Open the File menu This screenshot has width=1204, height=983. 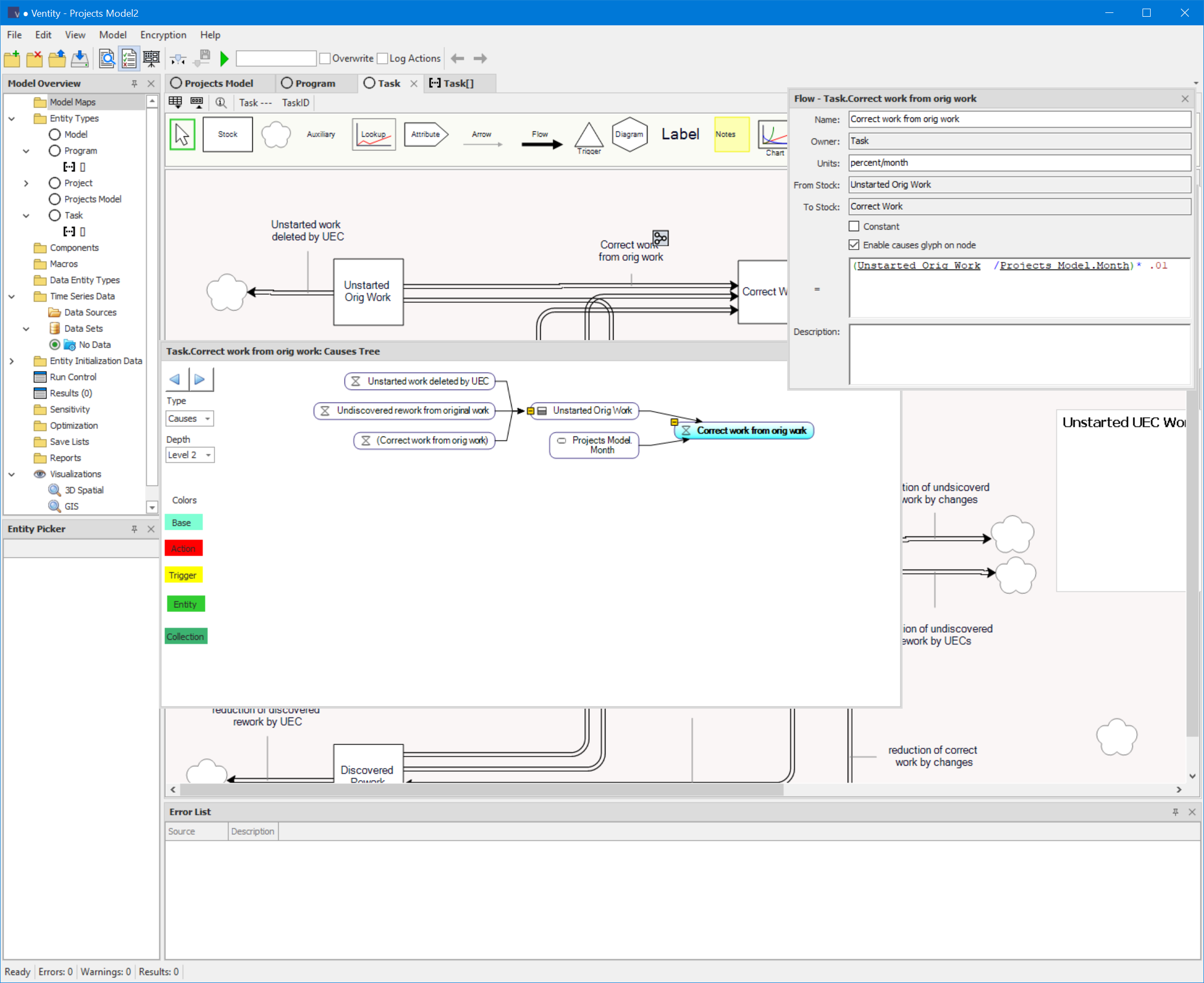14,34
